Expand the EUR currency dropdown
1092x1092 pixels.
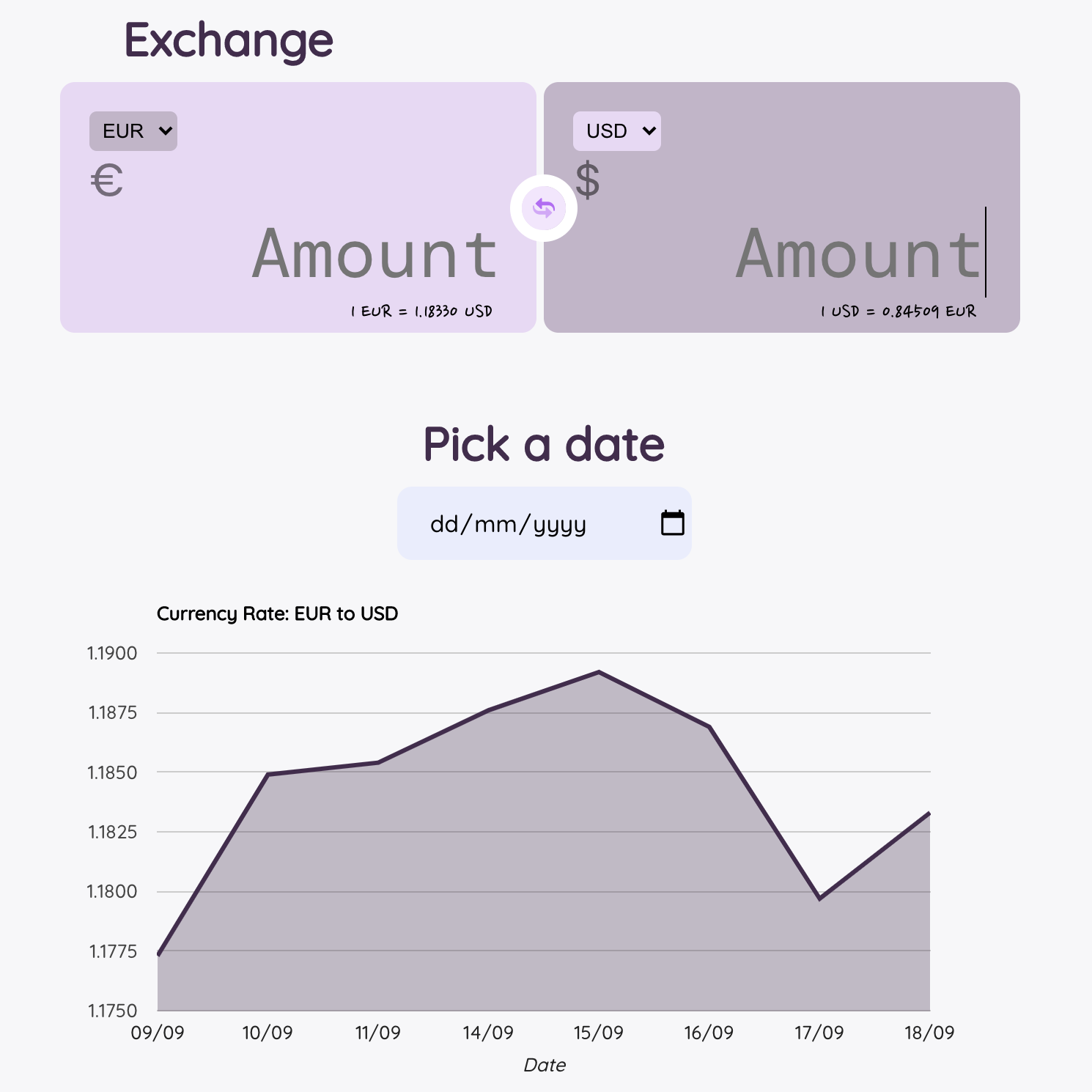click(133, 131)
